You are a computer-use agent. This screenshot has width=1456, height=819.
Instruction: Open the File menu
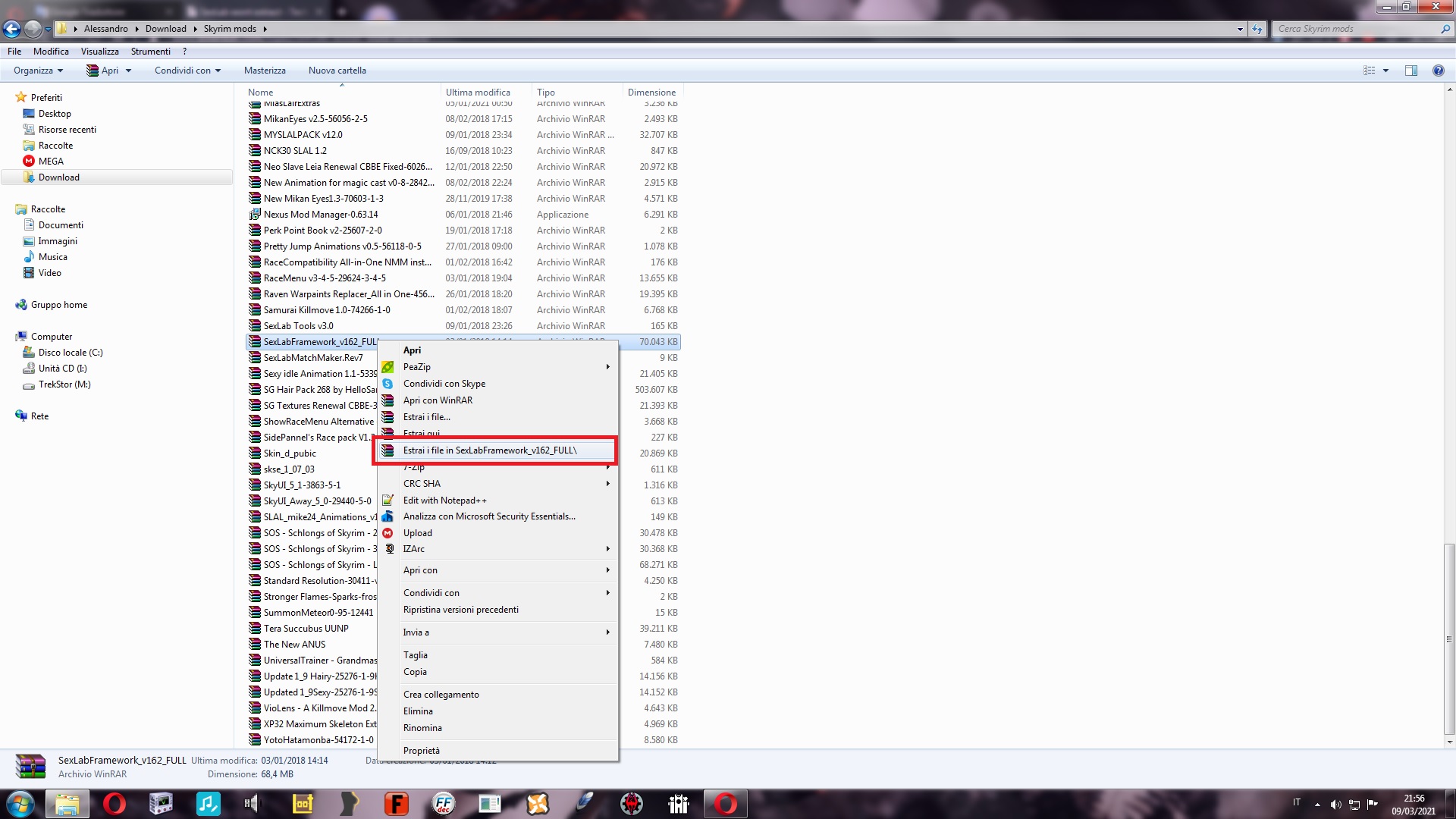[x=14, y=51]
